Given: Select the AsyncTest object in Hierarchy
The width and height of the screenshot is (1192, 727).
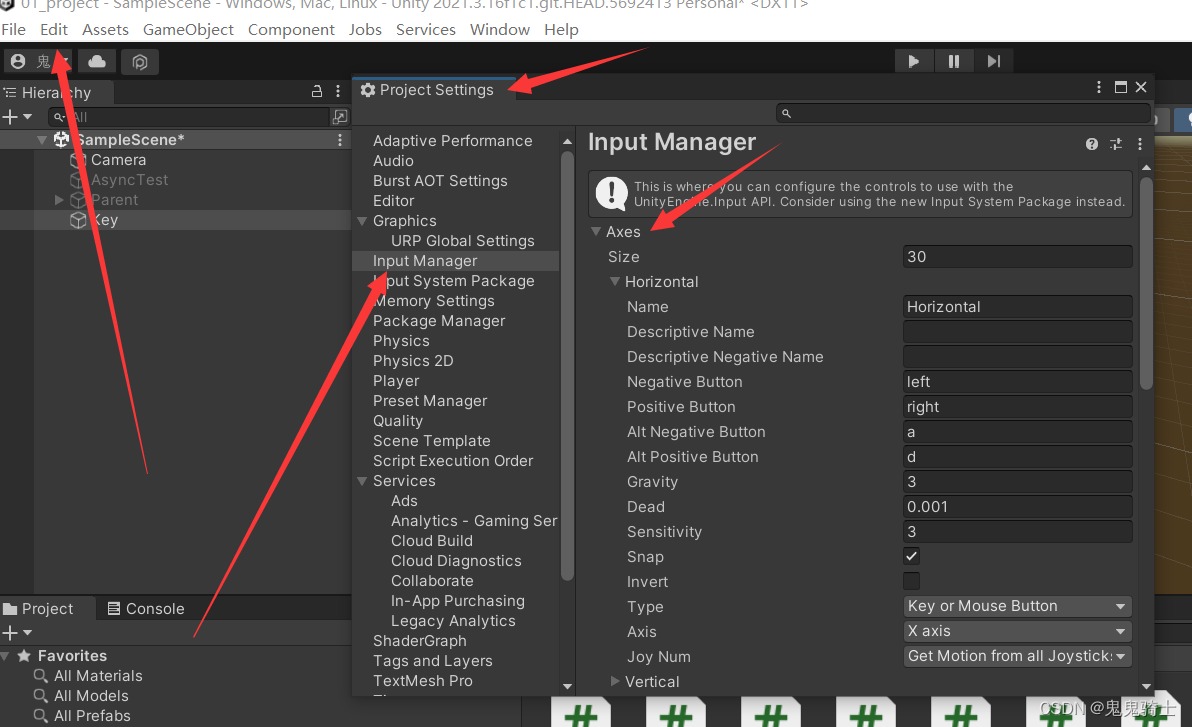Looking at the screenshot, I should pos(129,180).
